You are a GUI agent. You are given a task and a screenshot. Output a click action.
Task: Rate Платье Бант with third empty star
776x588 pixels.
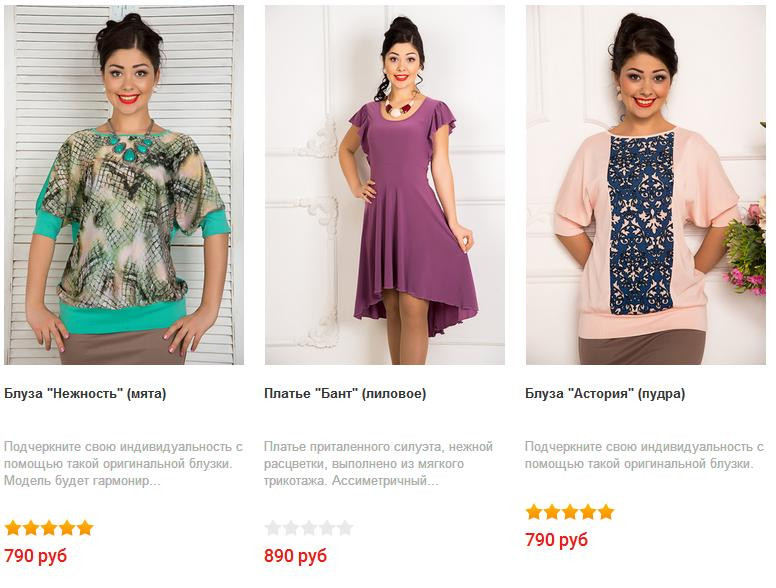coord(309,528)
